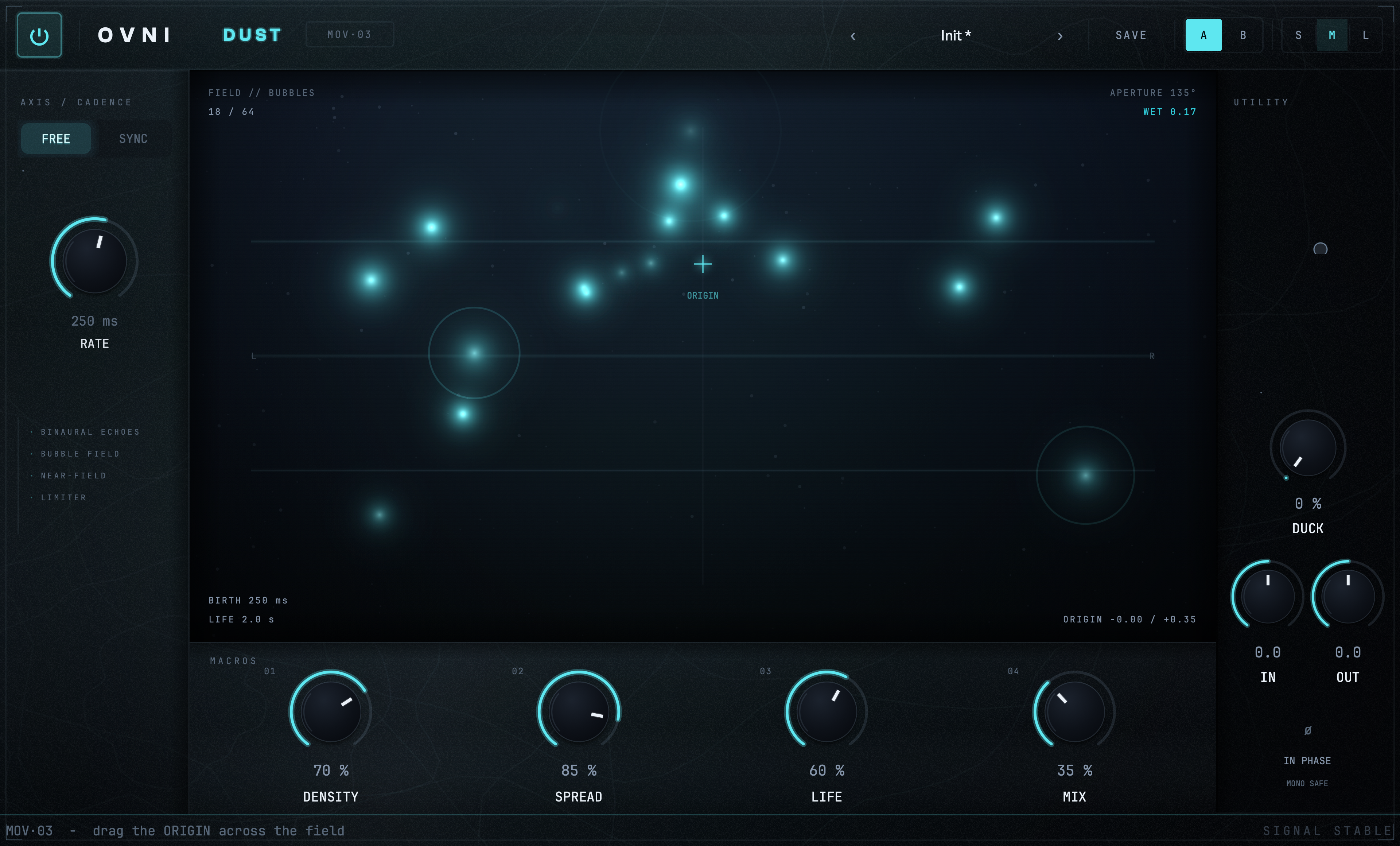Click the ORIGIN crosshair in field
The image size is (1400, 846).
pos(703,264)
